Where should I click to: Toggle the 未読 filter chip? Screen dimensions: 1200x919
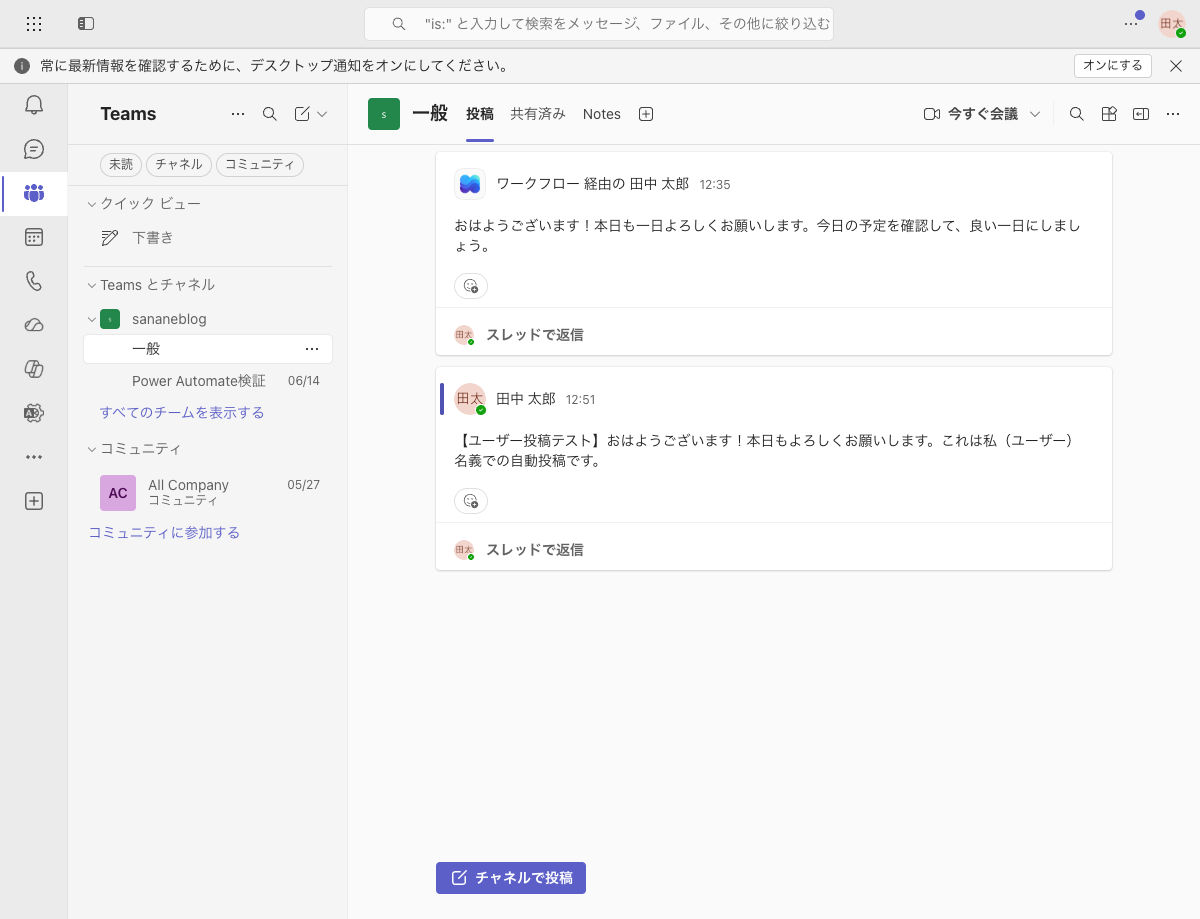pyautogui.click(x=121, y=165)
